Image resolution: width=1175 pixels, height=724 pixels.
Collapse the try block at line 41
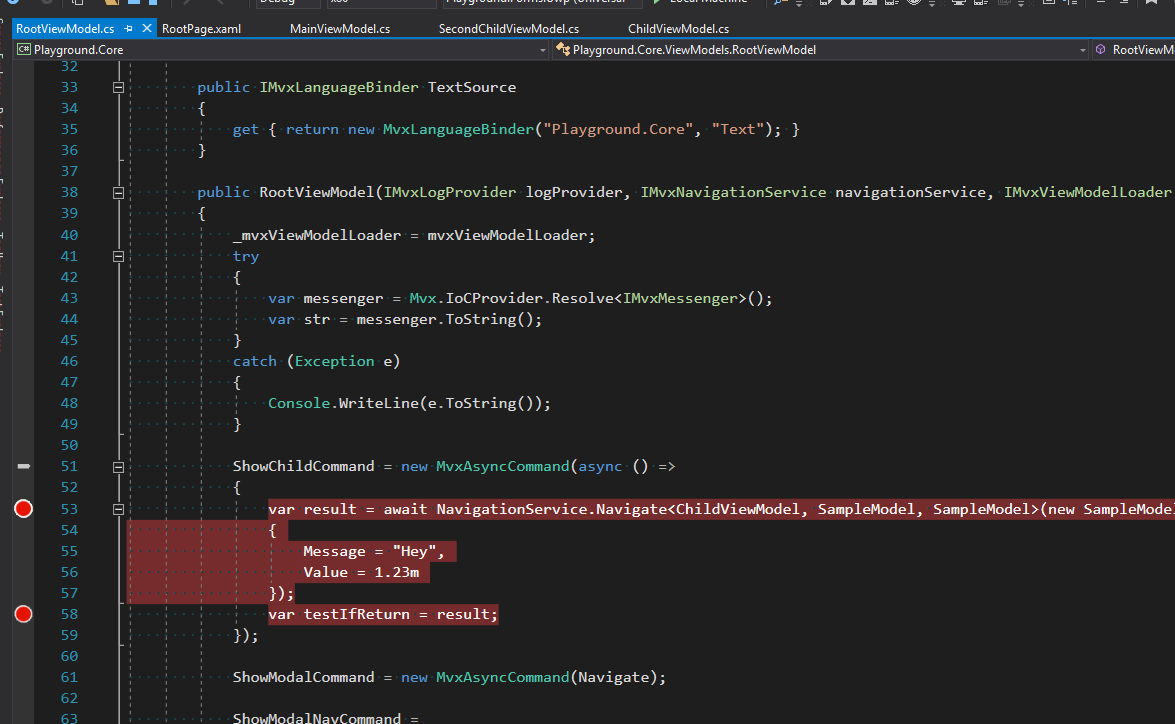[118, 256]
